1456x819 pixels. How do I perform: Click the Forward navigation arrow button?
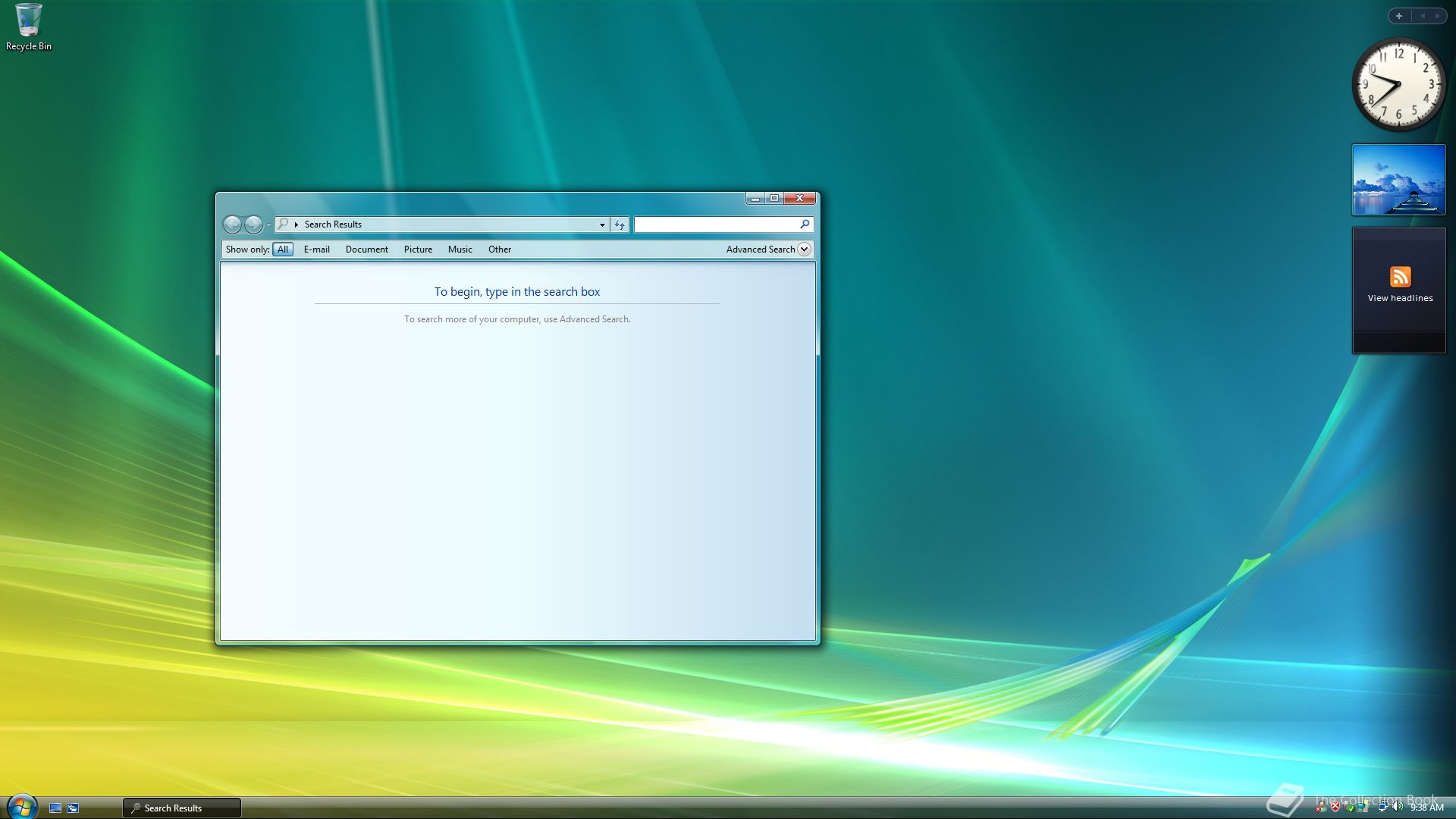point(253,224)
